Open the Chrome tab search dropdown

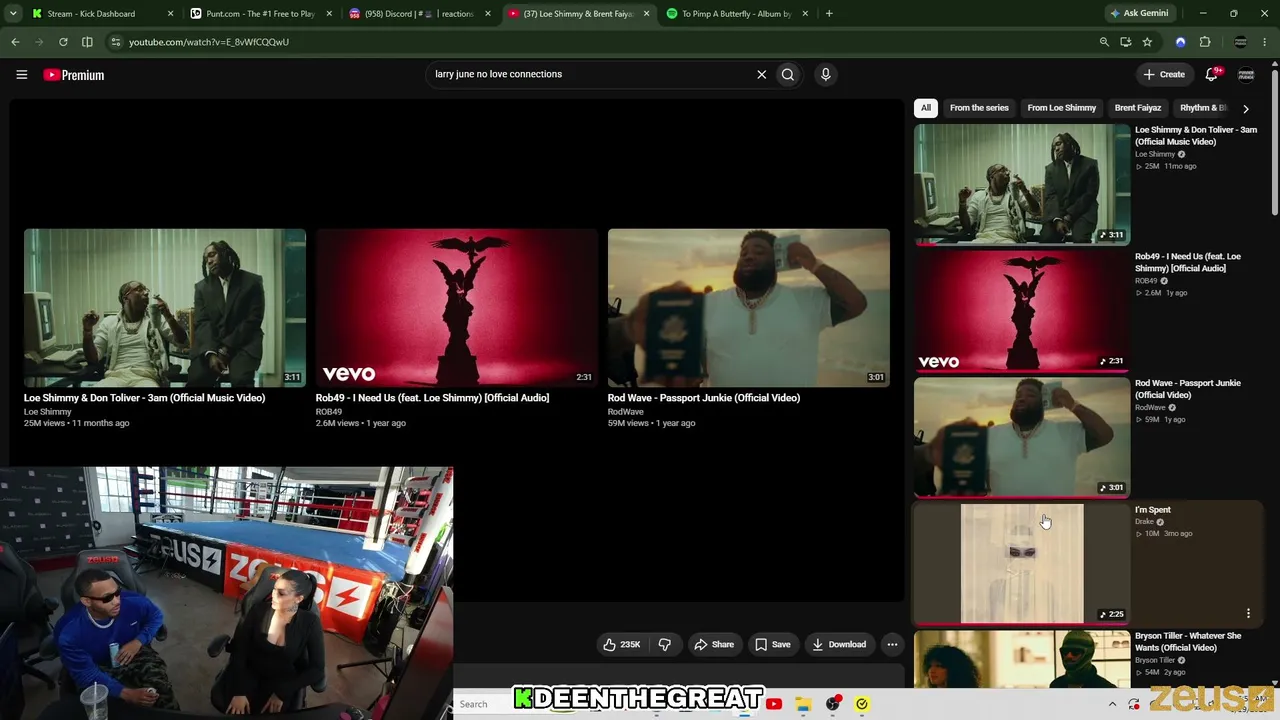(x=13, y=13)
